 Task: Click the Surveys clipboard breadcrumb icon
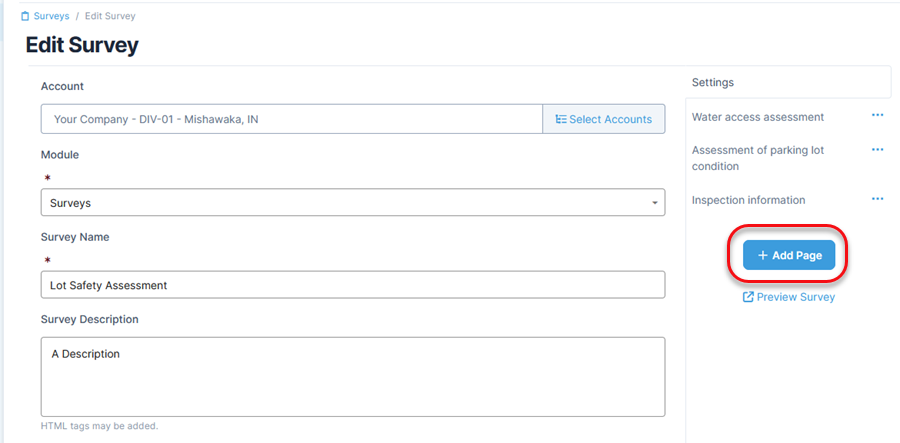[x=25, y=17]
